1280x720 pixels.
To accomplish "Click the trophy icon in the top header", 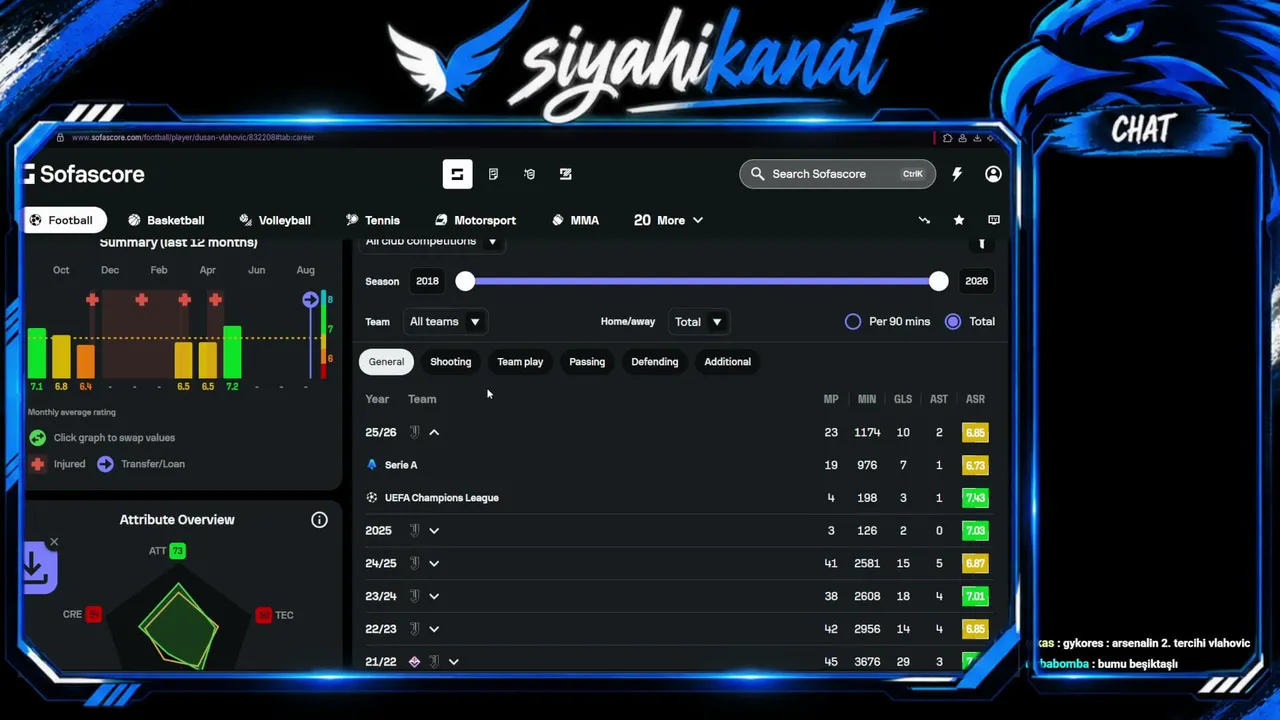I will [529, 174].
